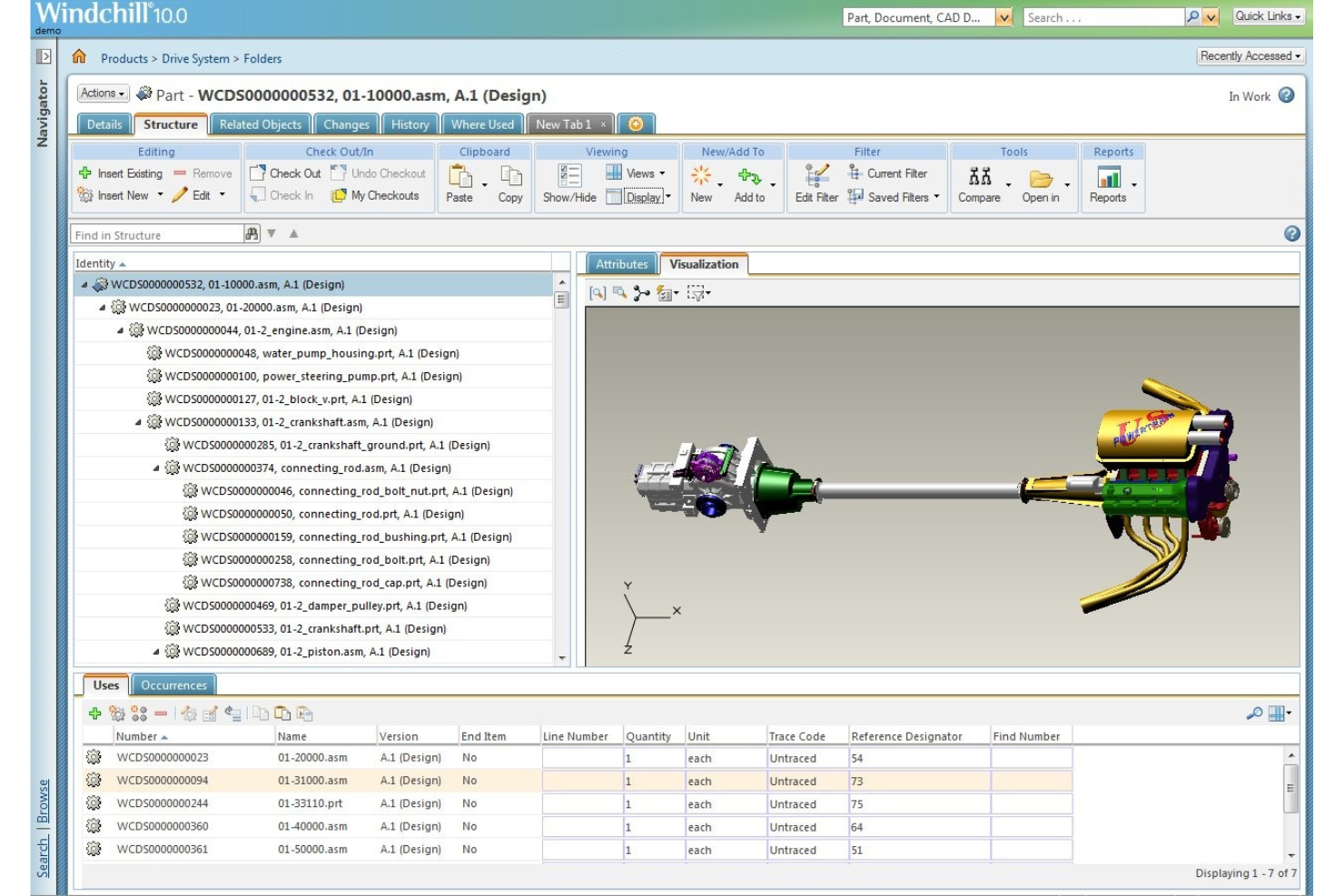Click WCDS0000000244 in the Uses table
This screenshot has width=1344, height=896.
pyautogui.click(x=163, y=803)
